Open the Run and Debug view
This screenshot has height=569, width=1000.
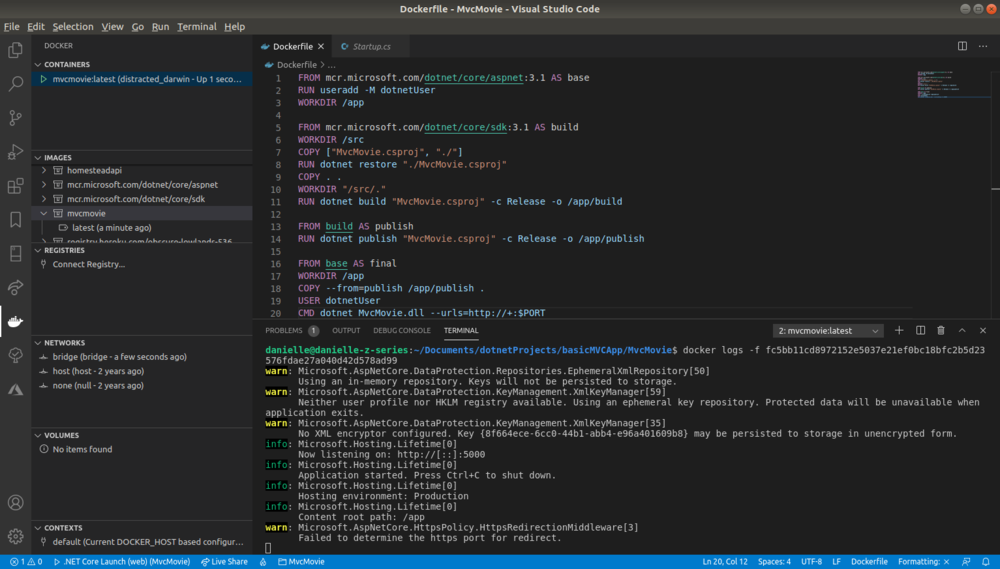point(15,152)
